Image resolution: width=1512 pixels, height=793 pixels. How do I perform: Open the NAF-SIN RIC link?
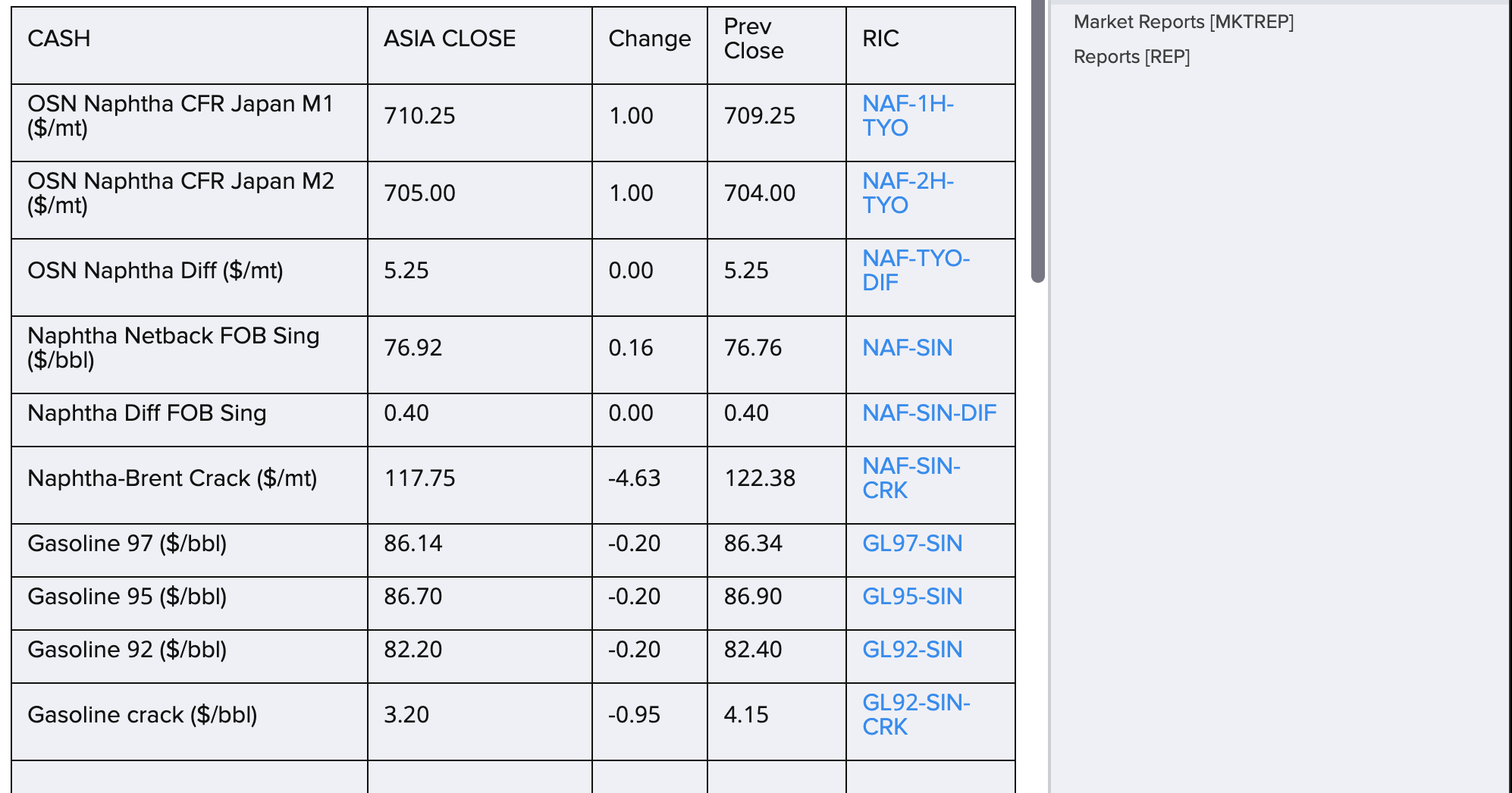click(x=907, y=347)
